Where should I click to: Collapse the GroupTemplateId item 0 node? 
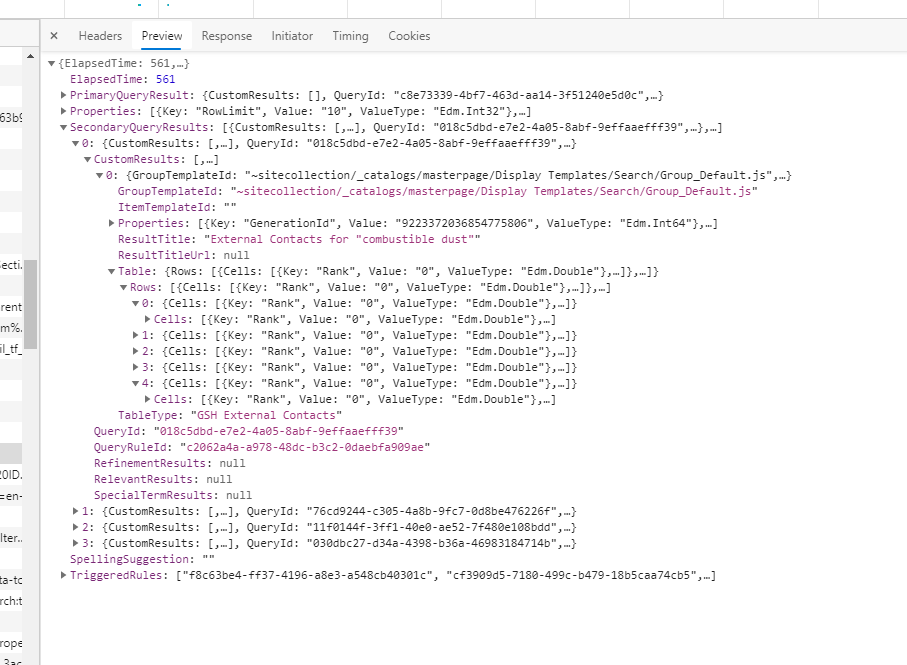99,175
